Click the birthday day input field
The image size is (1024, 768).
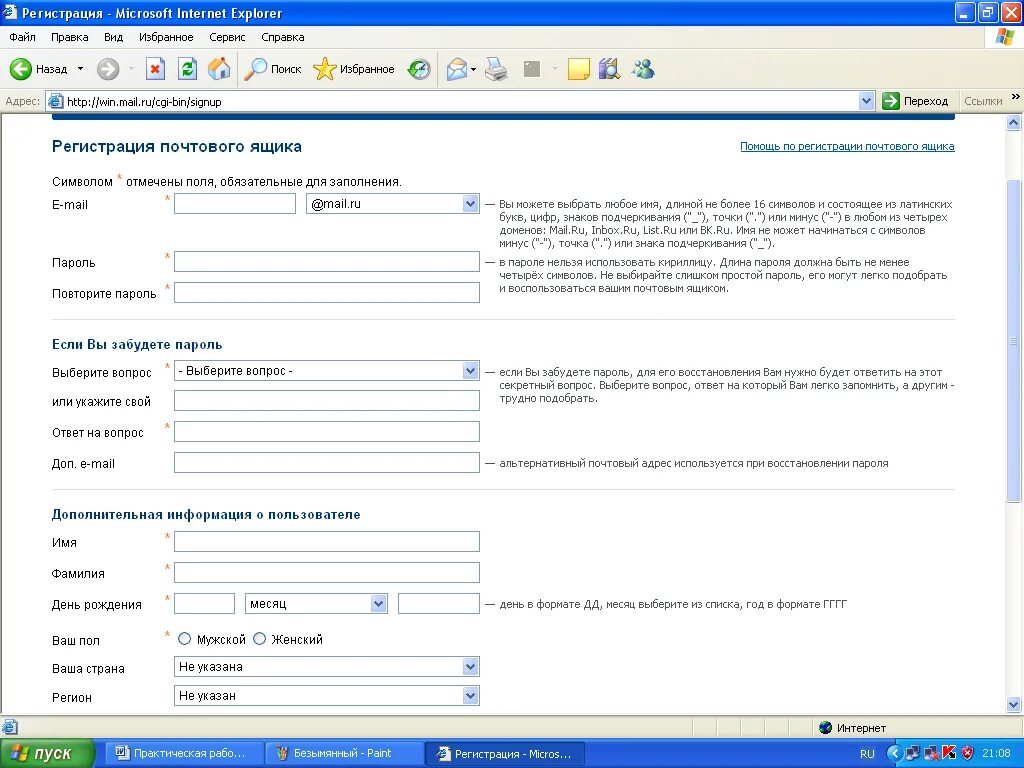(204, 603)
